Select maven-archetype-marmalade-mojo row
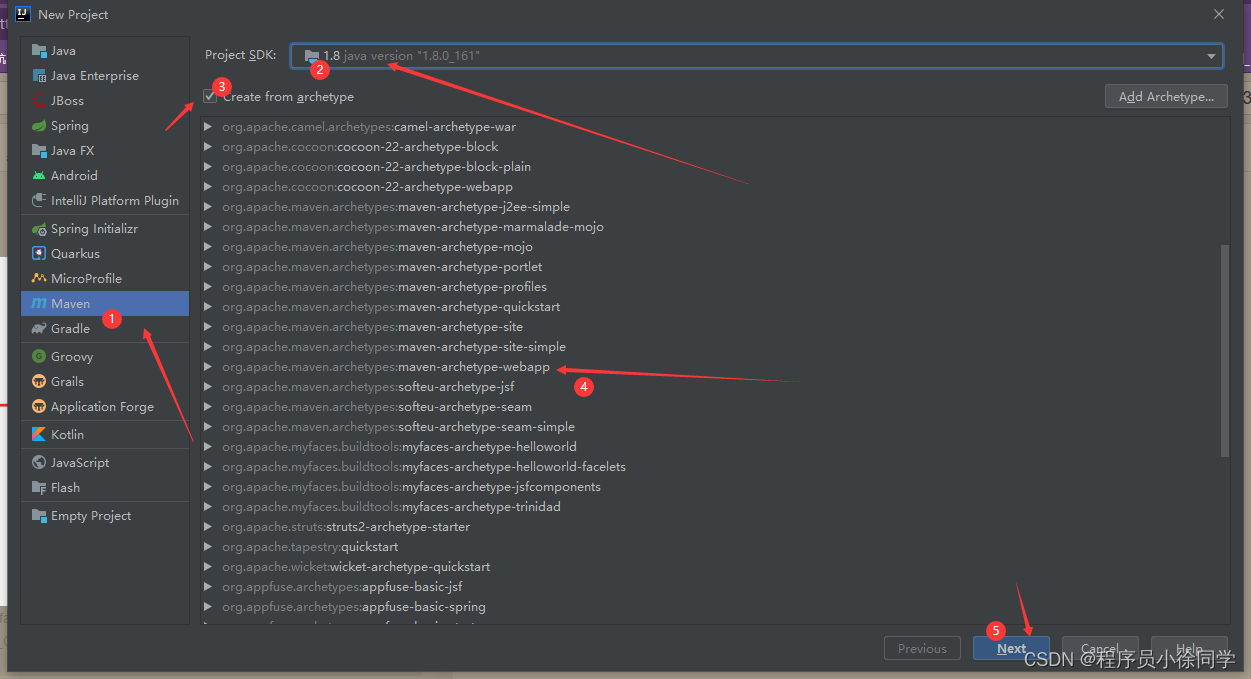The width and height of the screenshot is (1251, 679). point(709,227)
